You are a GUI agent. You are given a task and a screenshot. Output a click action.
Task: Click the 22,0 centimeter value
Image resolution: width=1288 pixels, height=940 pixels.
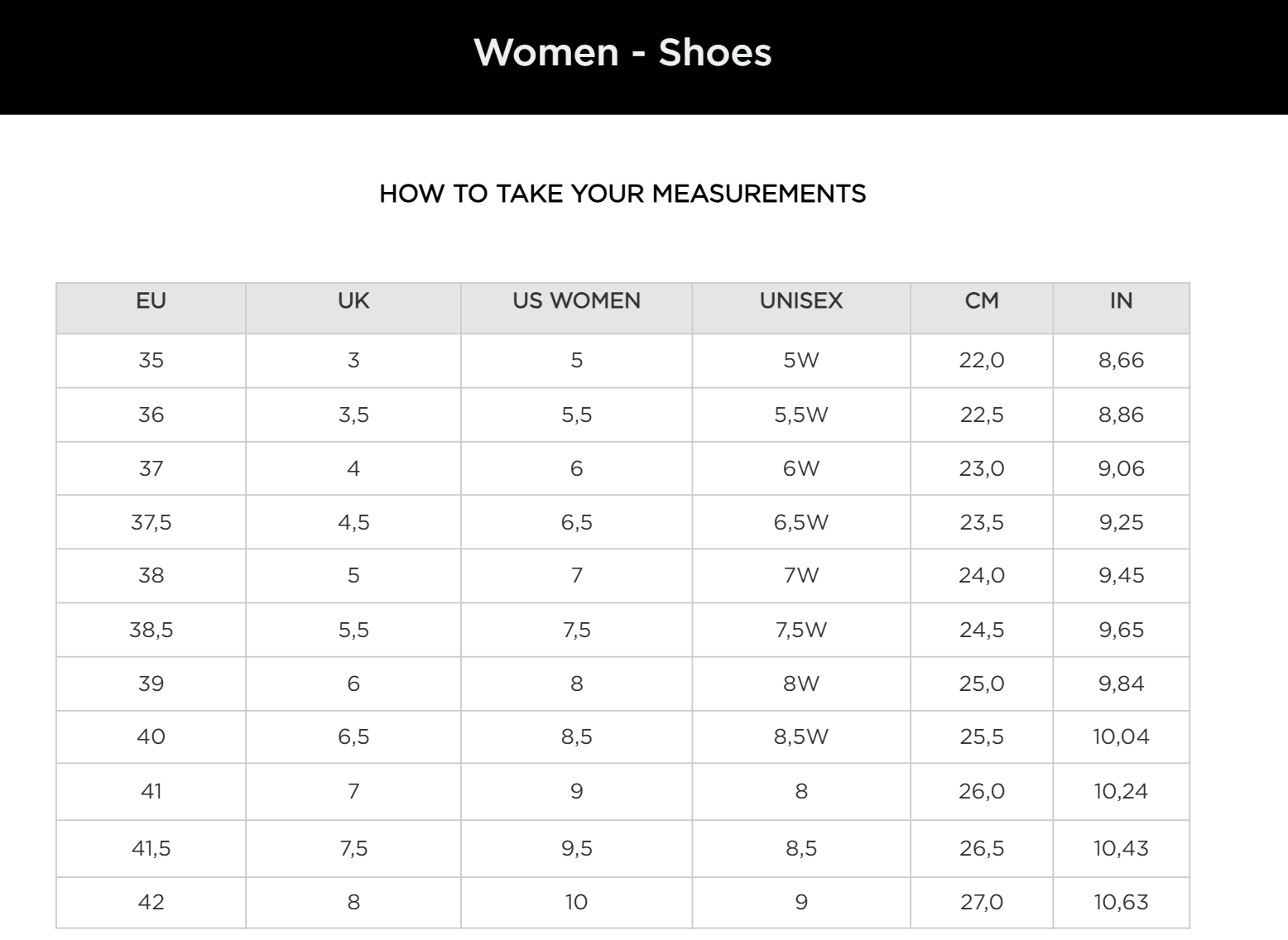(x=982, y=361)
